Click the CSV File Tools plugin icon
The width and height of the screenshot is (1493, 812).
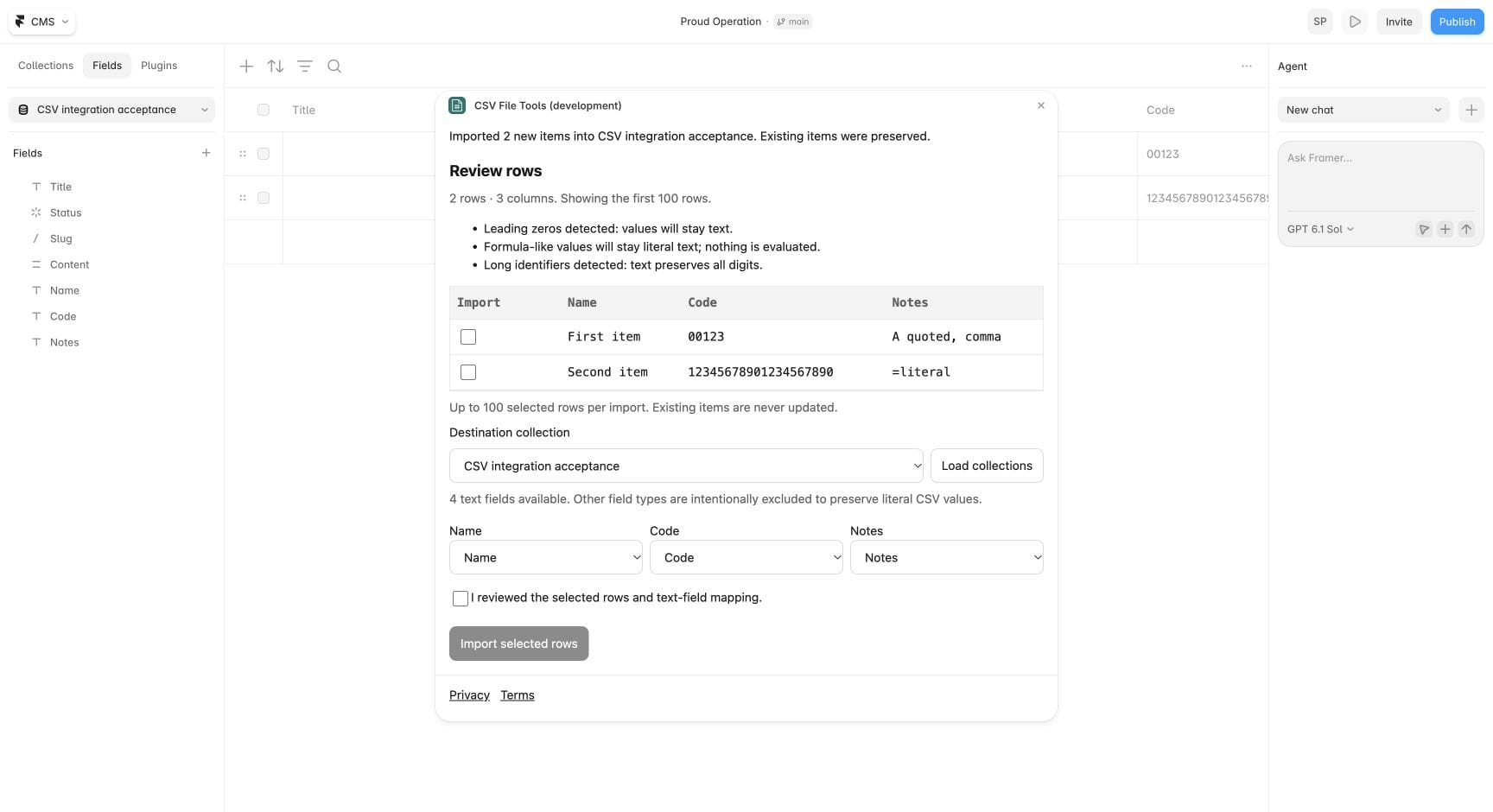457,105
